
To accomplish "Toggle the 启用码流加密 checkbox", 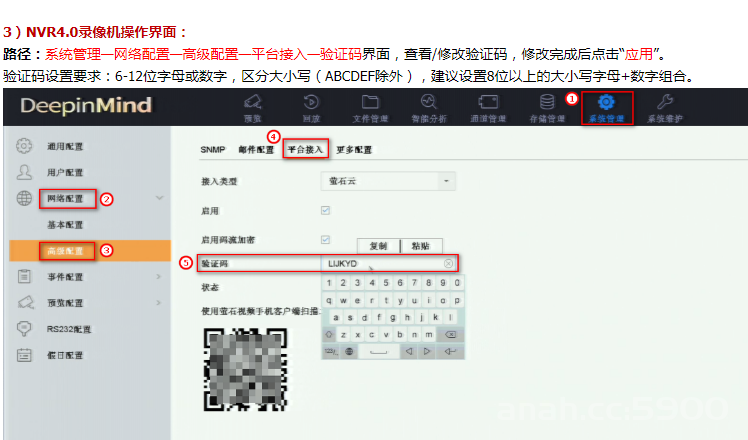I will 325,240.
